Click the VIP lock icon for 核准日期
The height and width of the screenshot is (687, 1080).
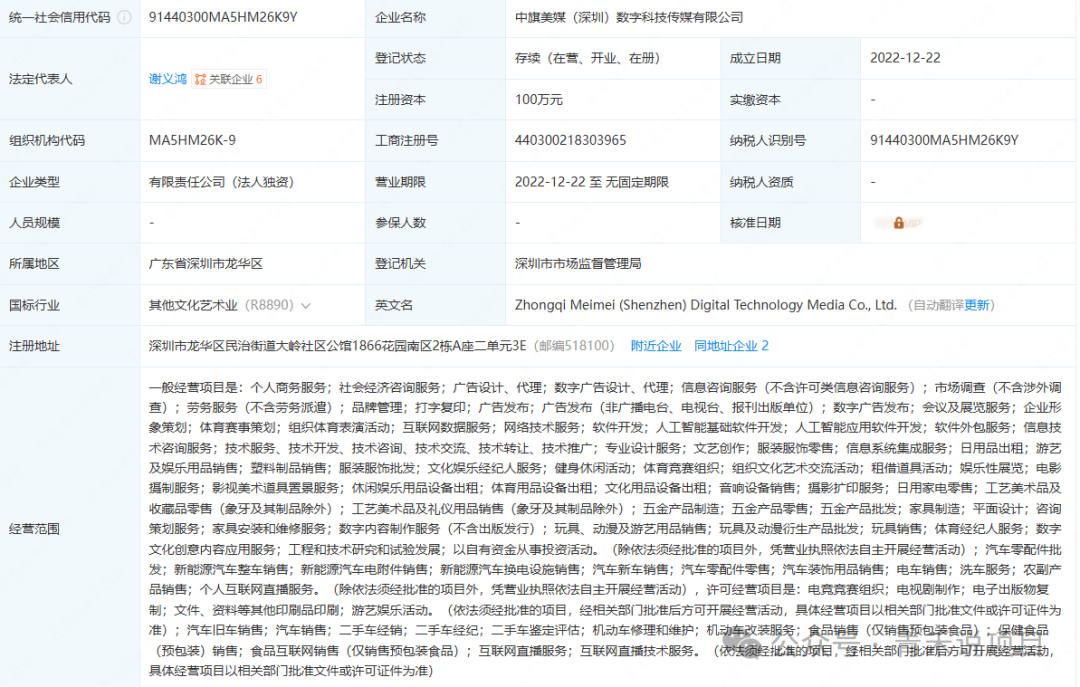pos(898,222)
